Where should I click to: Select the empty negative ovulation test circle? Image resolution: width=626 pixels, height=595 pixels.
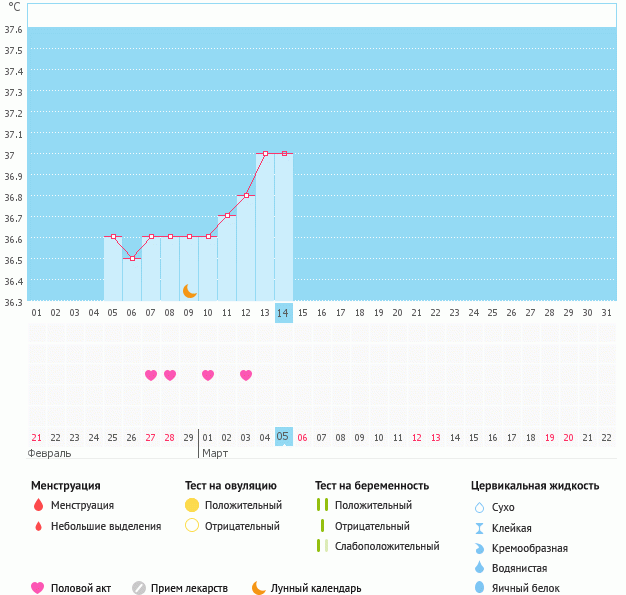(192, 526)
